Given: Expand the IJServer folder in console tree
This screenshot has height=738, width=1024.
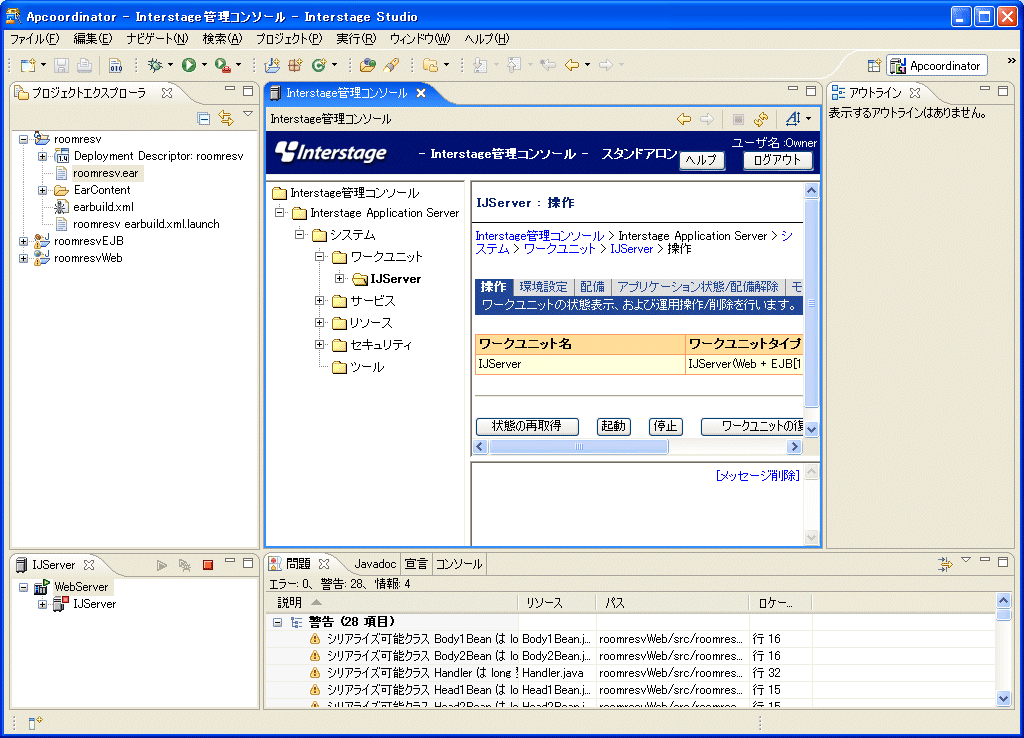Looking at the screenshot, I should point(340,278).
